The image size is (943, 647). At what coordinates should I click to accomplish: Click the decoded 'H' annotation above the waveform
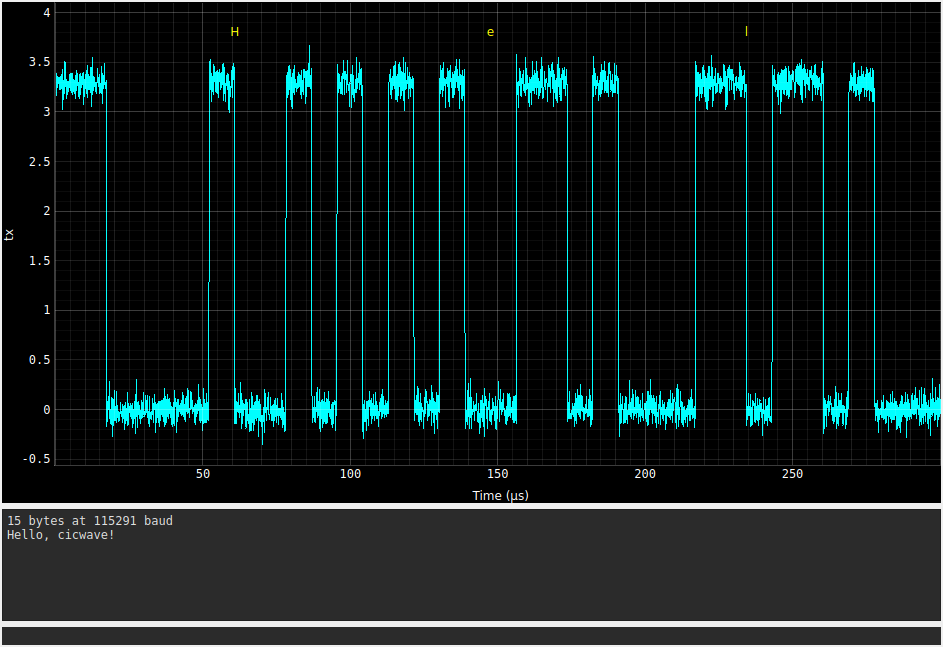[x=235, y=32]
